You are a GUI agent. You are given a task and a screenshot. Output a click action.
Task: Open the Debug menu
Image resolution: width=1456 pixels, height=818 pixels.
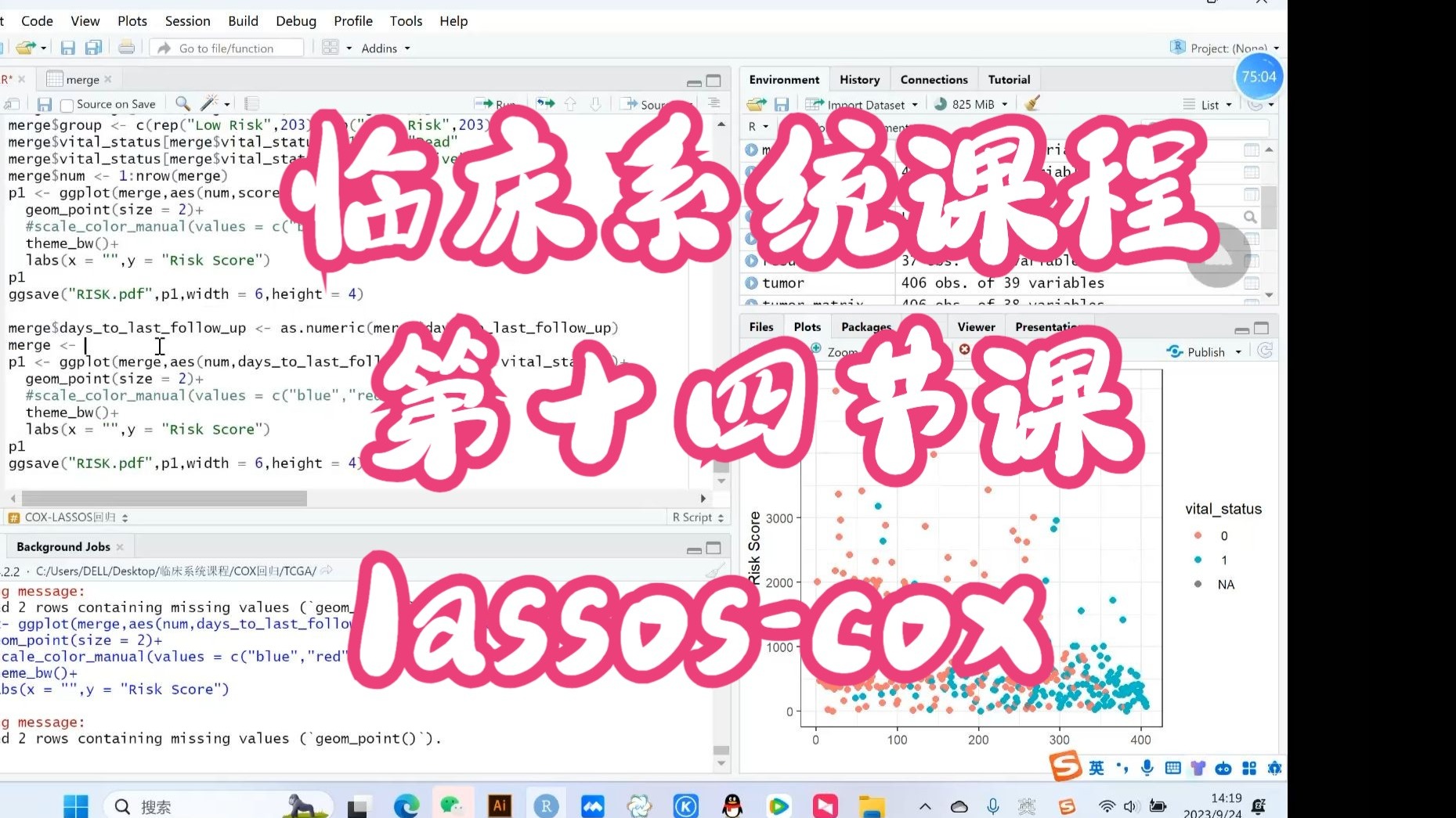[295, 21]
